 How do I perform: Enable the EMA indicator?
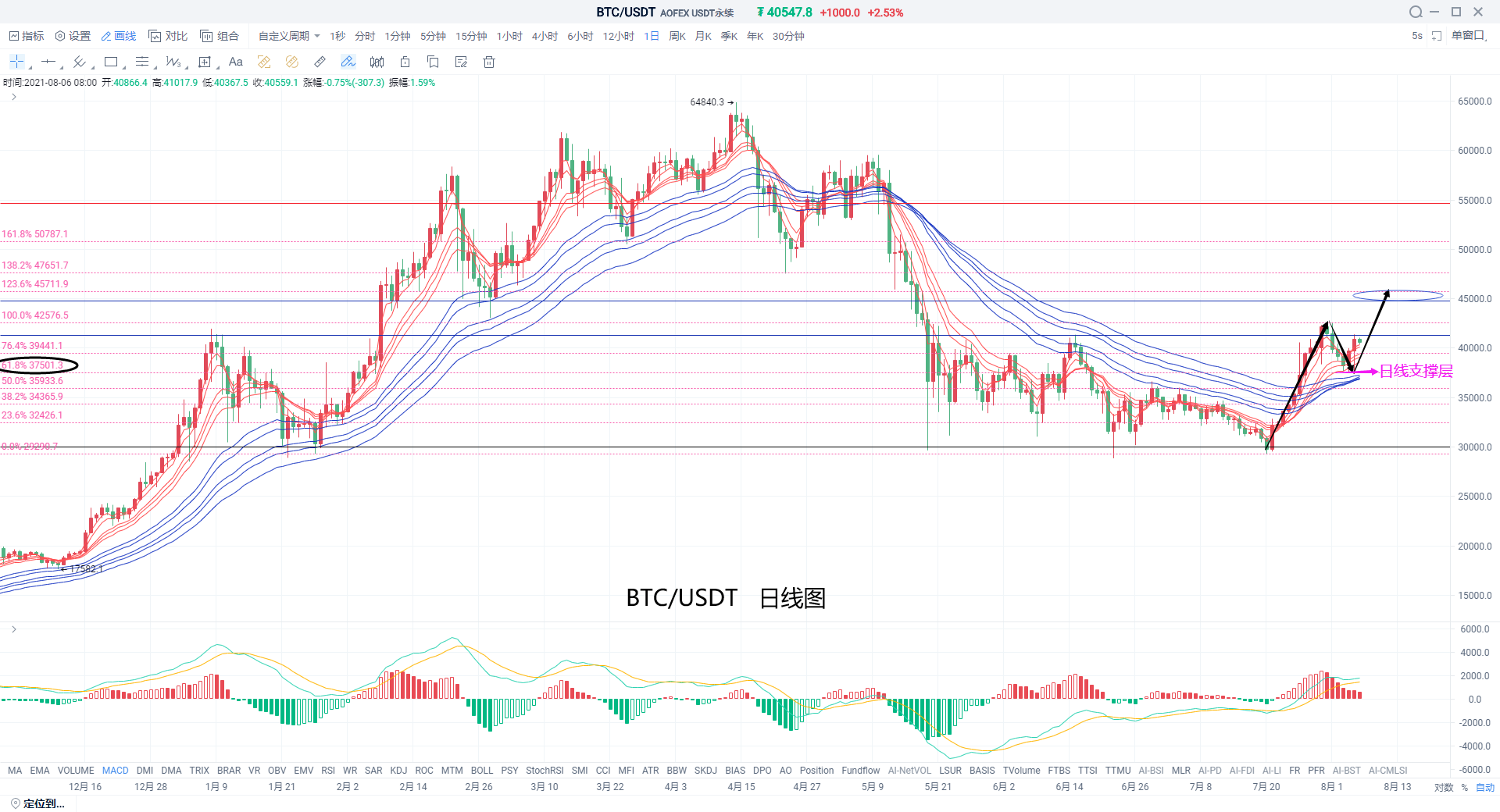tap(40, 771)
